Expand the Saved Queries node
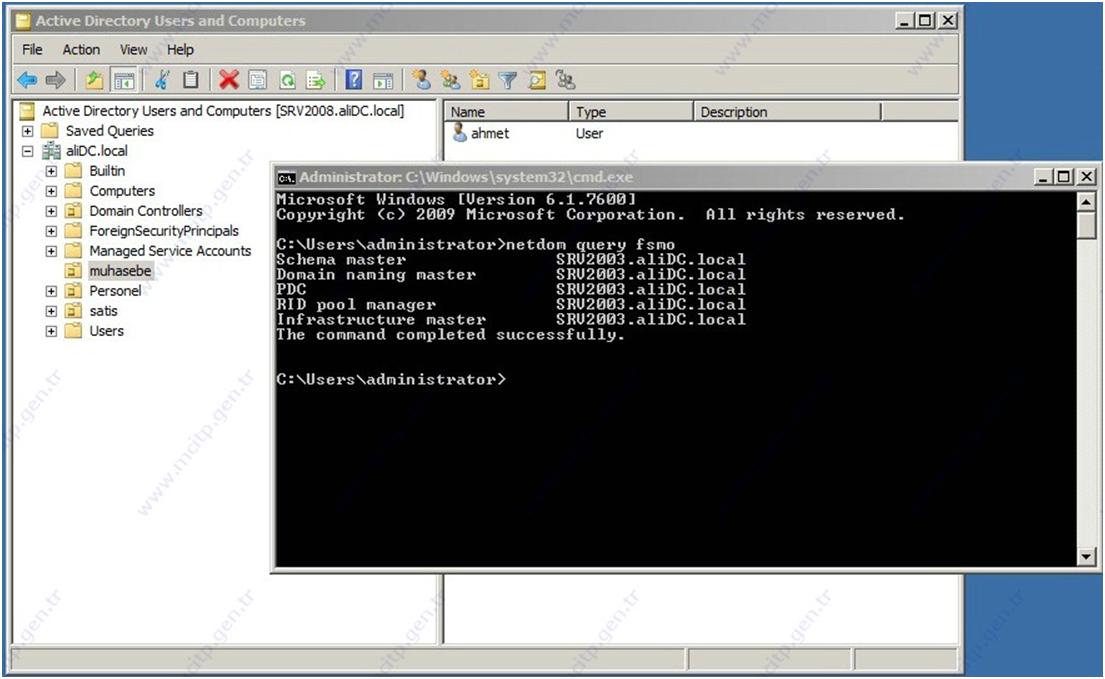This screenshot has height=679, width=1105. click(27, 131)
